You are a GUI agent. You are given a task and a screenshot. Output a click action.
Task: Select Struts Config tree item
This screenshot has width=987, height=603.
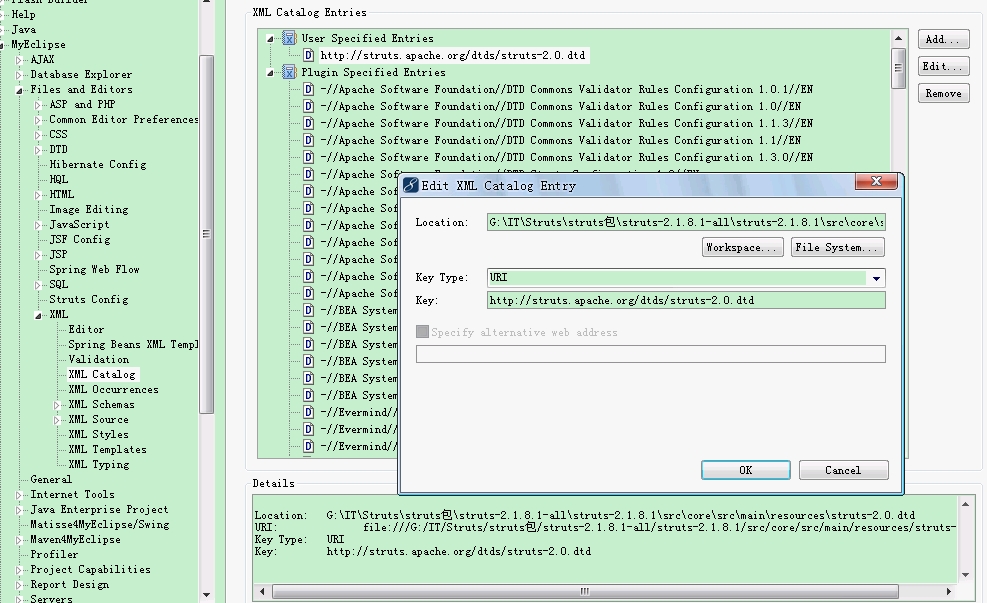(89, 300)
